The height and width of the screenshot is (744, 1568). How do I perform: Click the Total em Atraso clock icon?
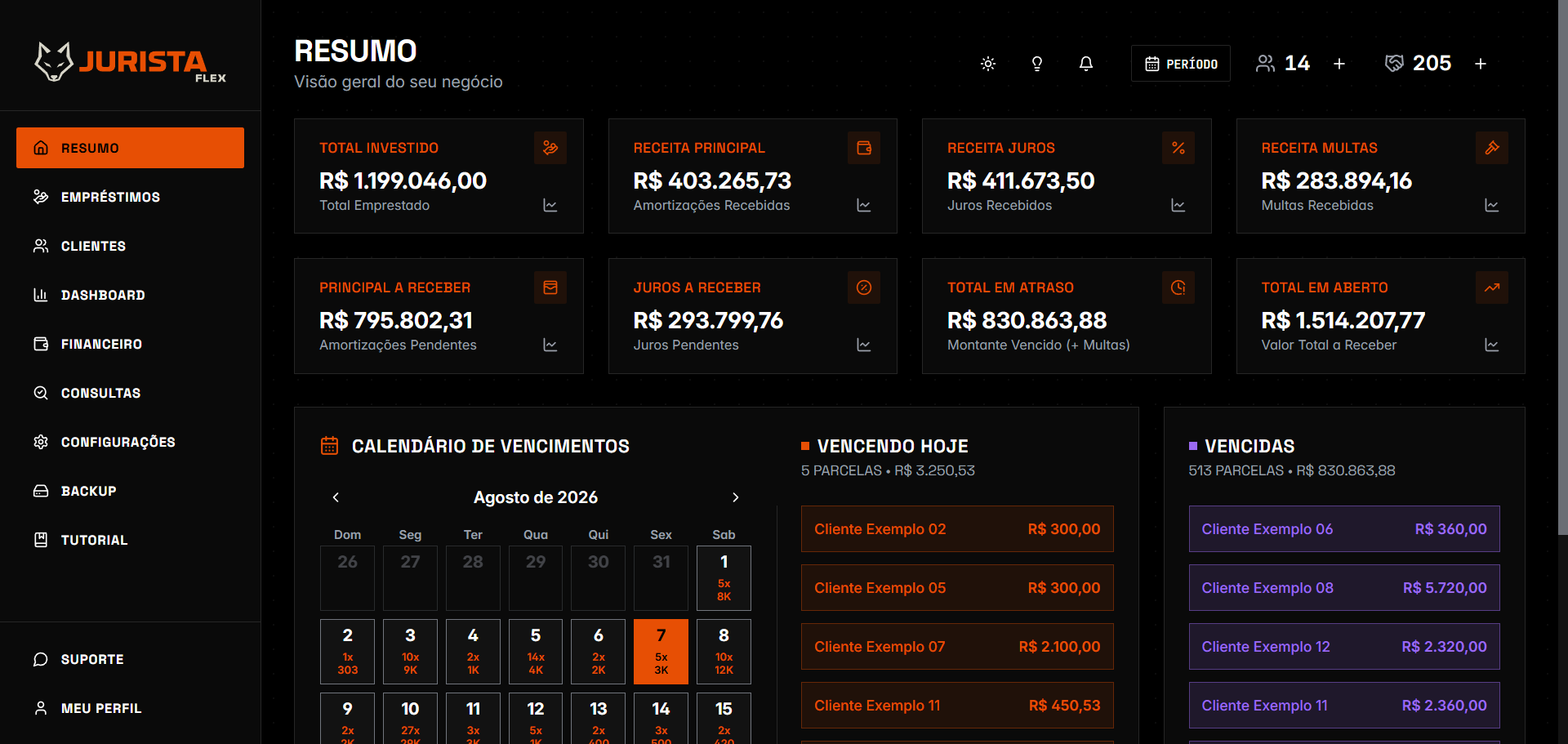(x=1178, y=287)
